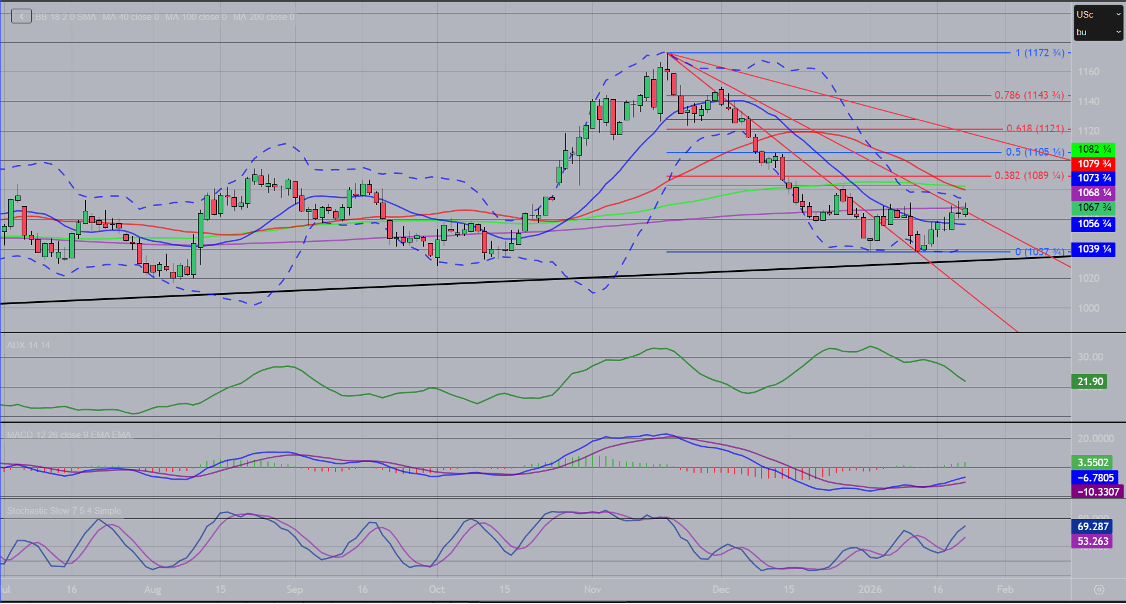The height and width of the screenshot is (604, 1126).
Task: Click the blue 1039 ¼ price label
Action: (x=1094, y=249)
